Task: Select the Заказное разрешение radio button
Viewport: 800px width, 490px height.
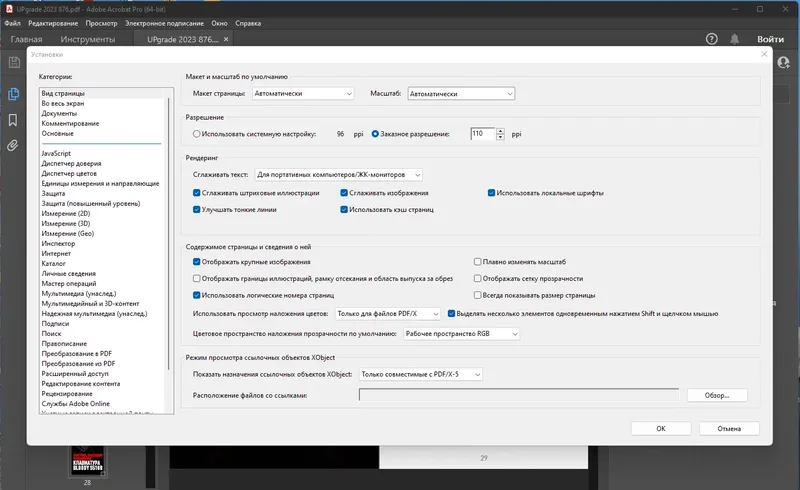Action: click(375, 134)
